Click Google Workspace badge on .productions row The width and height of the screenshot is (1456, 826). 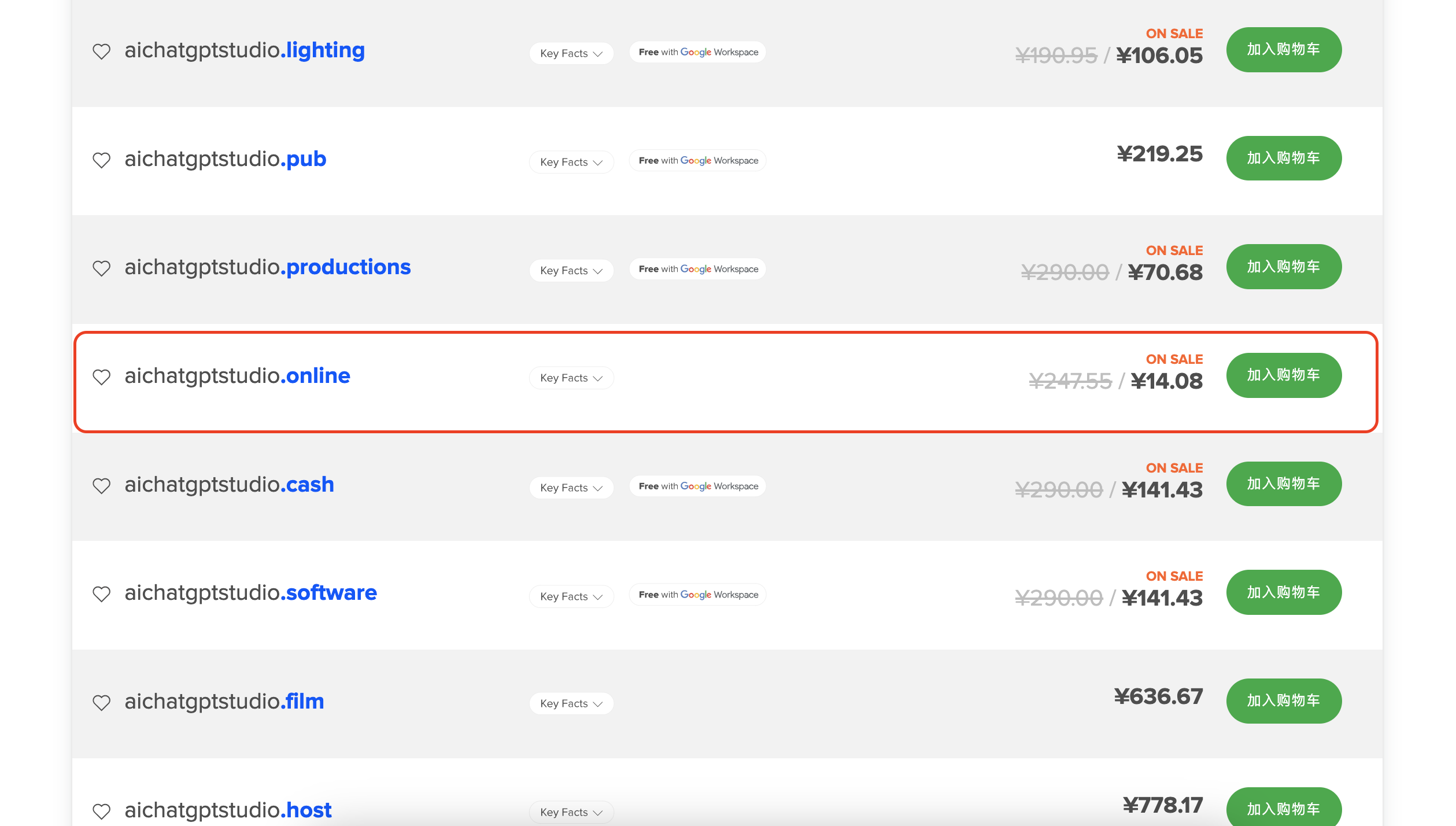pyautogui.click(x=697, y=269)
